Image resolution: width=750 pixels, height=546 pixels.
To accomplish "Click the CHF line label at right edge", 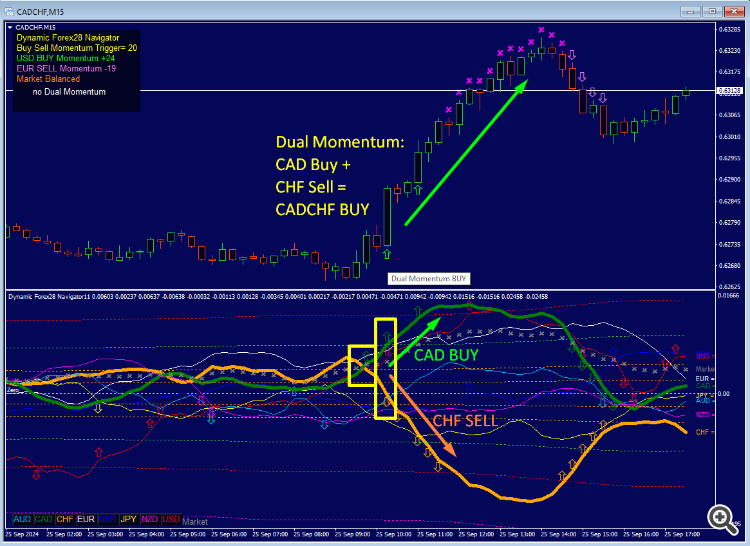I will (x=703, y=432).
